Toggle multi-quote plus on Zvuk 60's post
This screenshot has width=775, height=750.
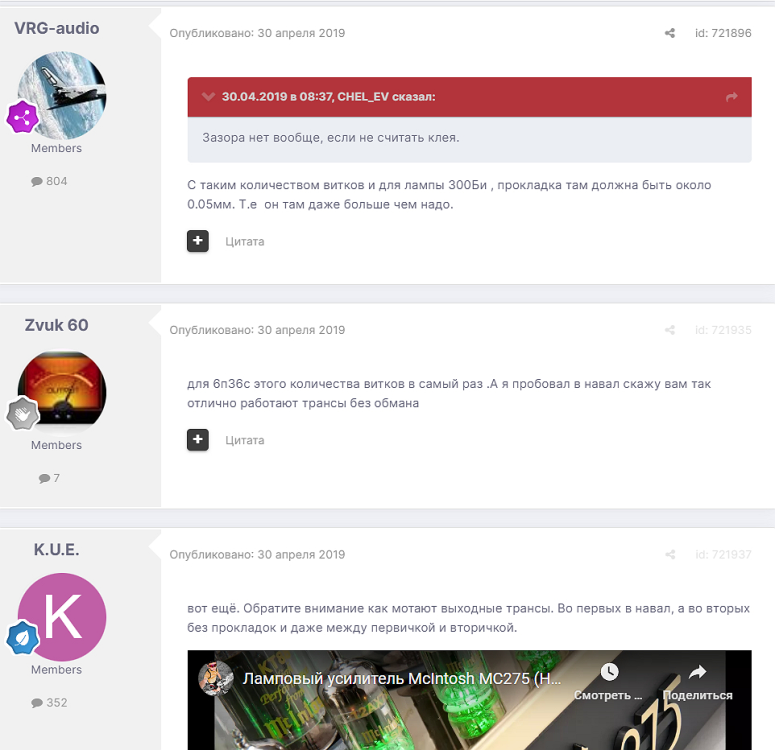[198, 440]
